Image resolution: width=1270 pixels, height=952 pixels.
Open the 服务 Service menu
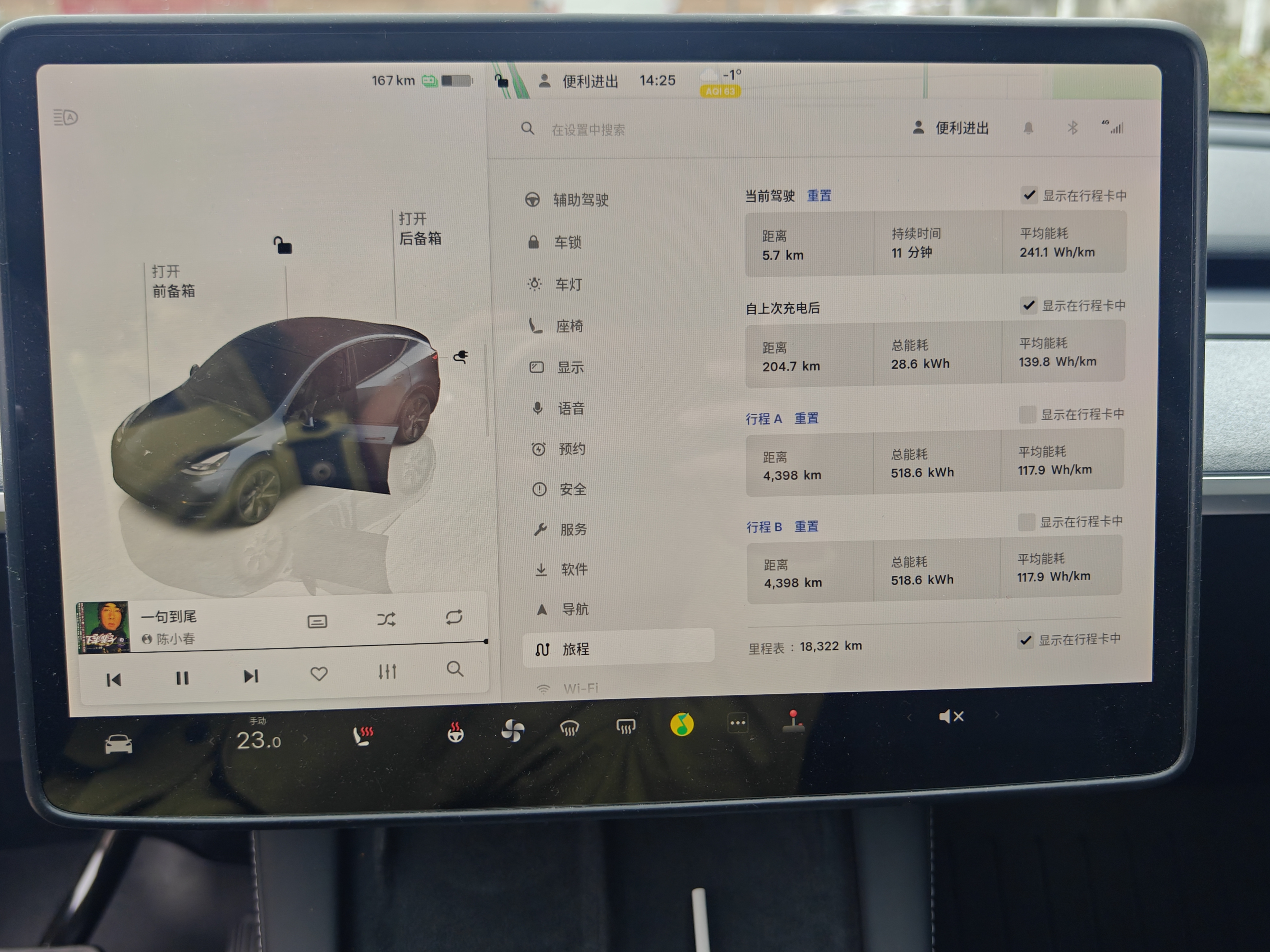[560, 529]
